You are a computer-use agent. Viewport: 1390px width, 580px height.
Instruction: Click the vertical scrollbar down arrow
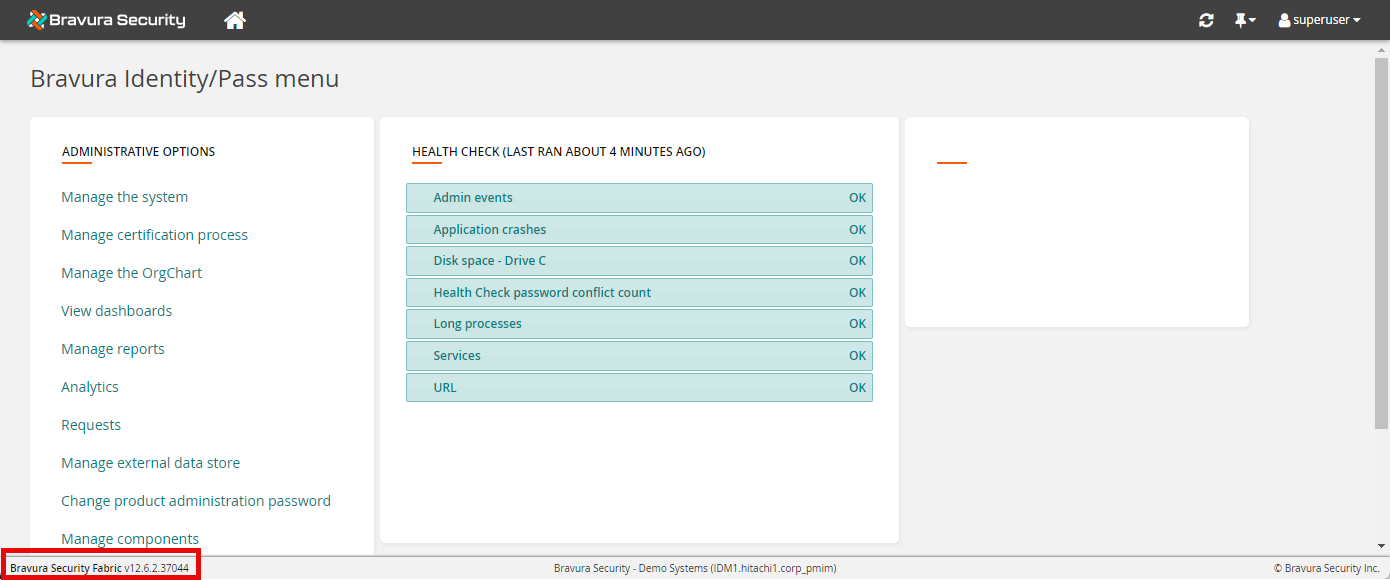(1382, 546)
